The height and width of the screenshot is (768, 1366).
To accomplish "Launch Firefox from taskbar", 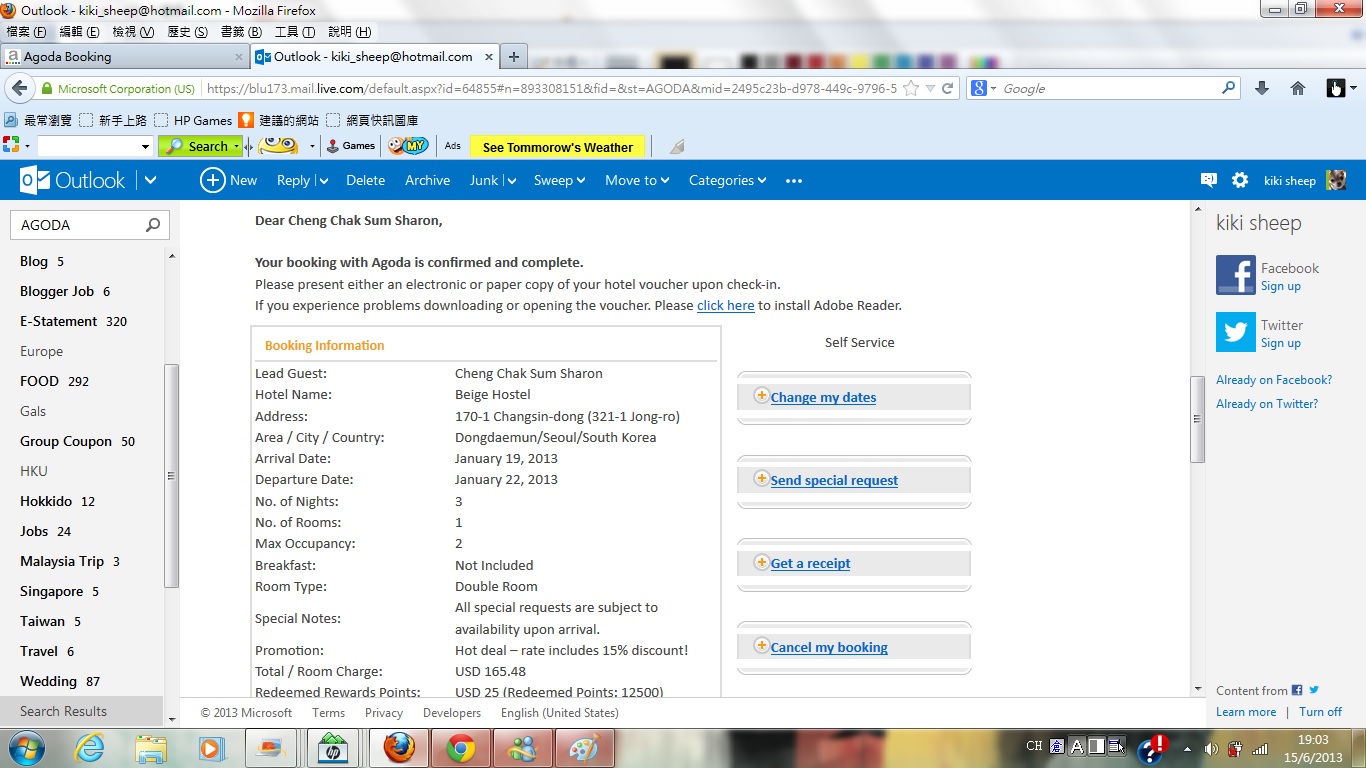I will (x=399, y=748).
